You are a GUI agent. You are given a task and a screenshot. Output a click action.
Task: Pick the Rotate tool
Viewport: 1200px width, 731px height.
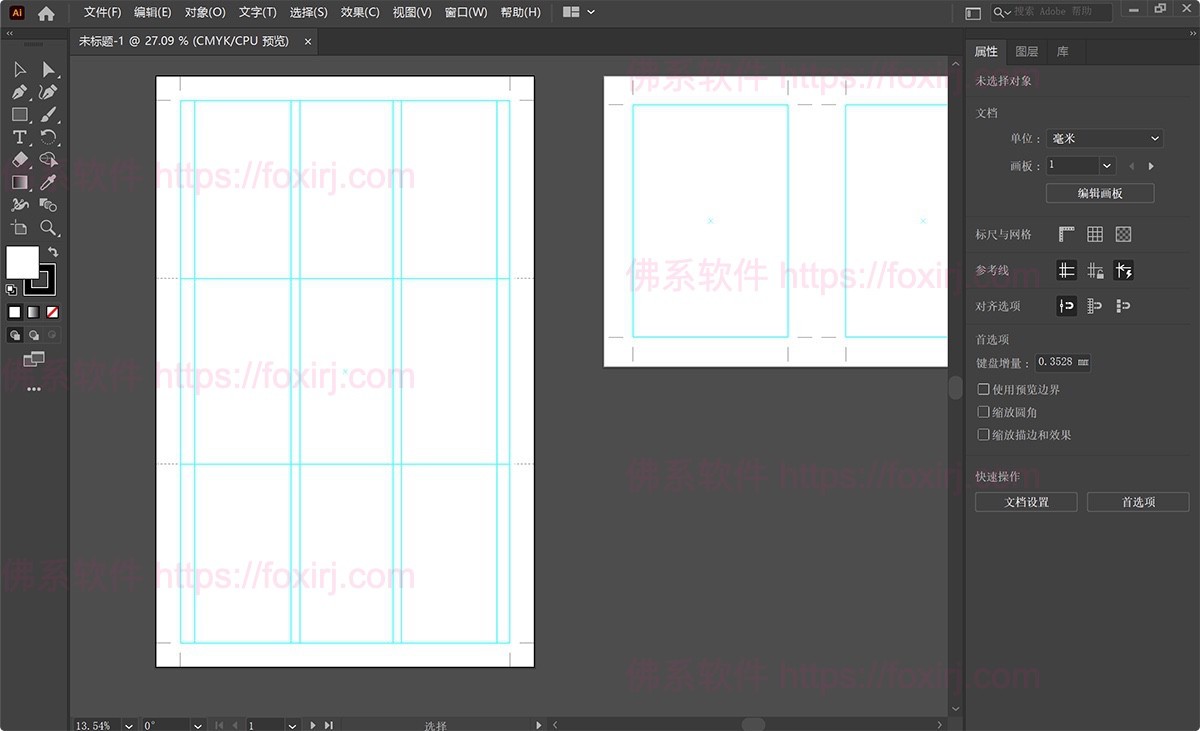(x=47, y=137)
